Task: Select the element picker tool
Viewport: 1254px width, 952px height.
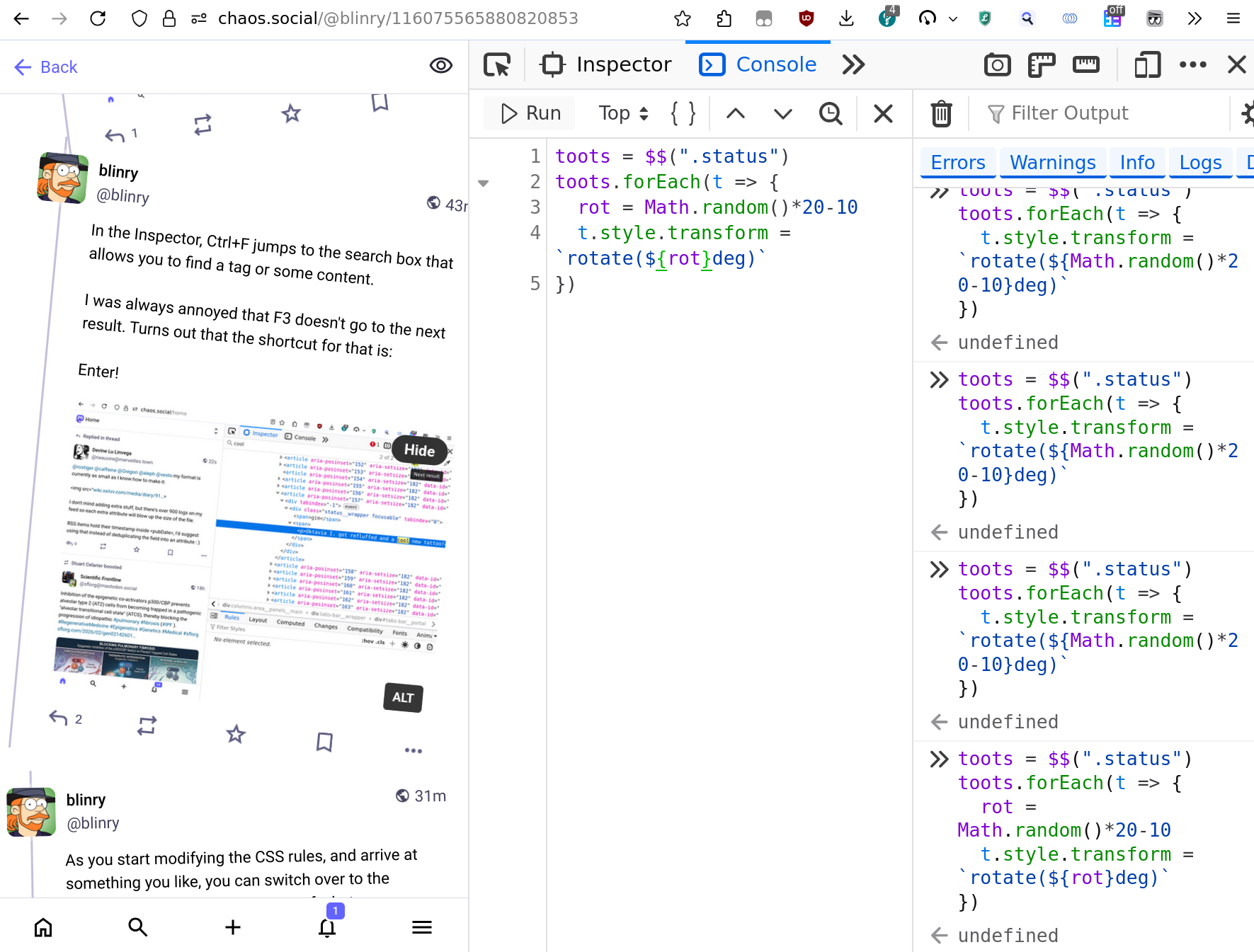Action: (x=498, y=64)
